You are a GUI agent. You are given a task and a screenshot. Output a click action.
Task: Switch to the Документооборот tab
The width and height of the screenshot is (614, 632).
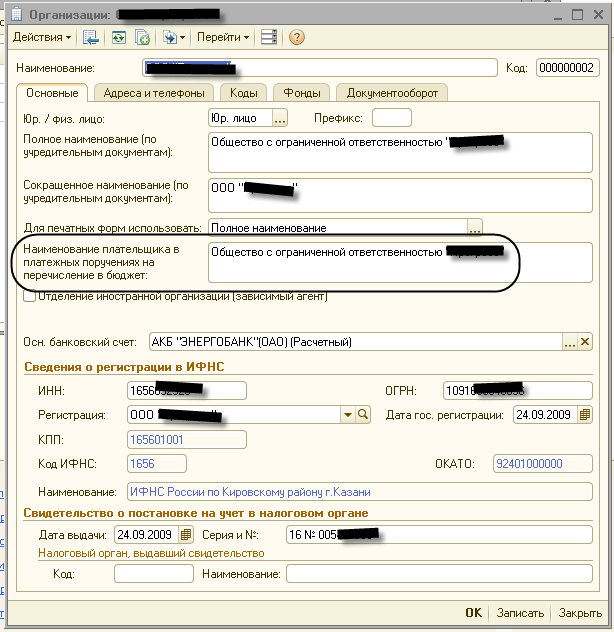pos(392,93)
